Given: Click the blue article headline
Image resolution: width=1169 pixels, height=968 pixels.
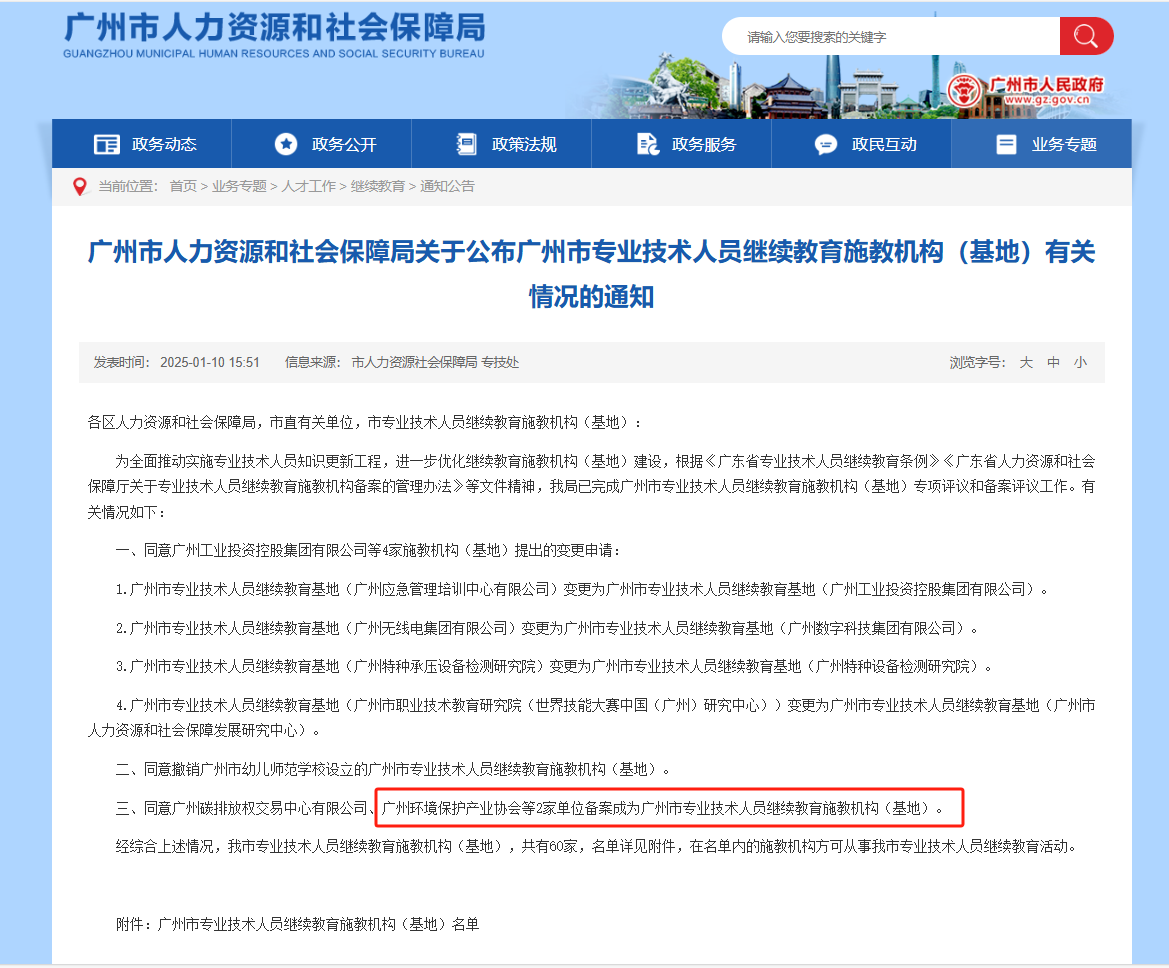Looking at the screenshot, I should (591, 274).
